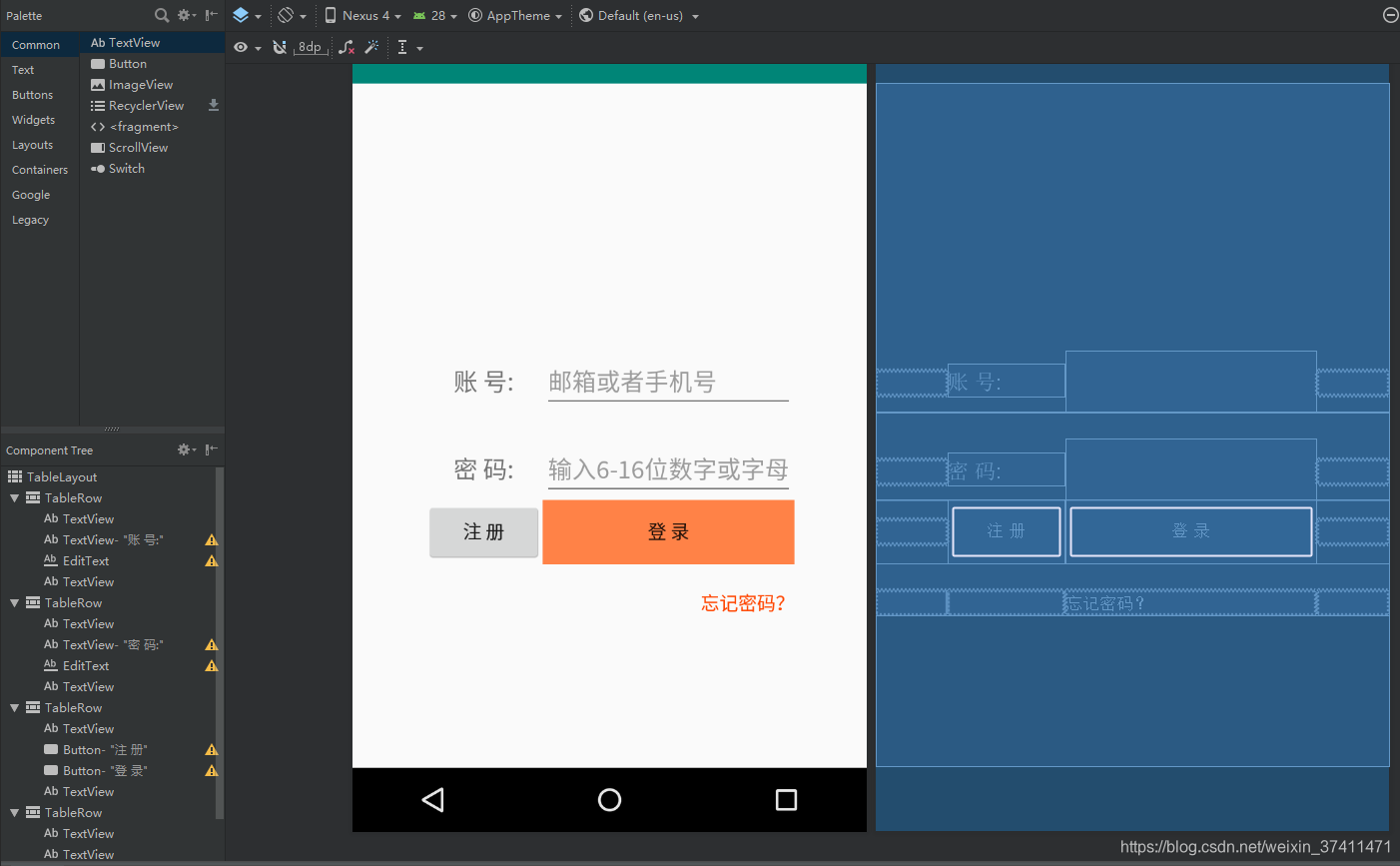Image resolution: width=1400 pixels, height=866 pixels.
Task: Open the view options eye menu
Action: pyautogui.click(x=247, y=47)
